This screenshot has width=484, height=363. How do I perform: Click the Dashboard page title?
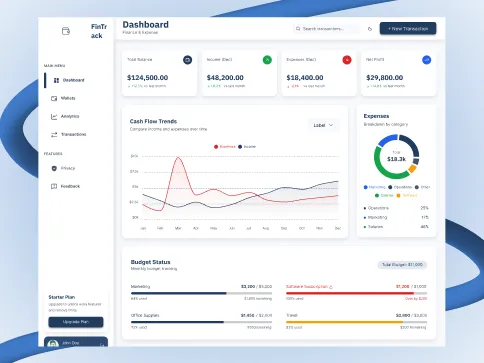146,25
